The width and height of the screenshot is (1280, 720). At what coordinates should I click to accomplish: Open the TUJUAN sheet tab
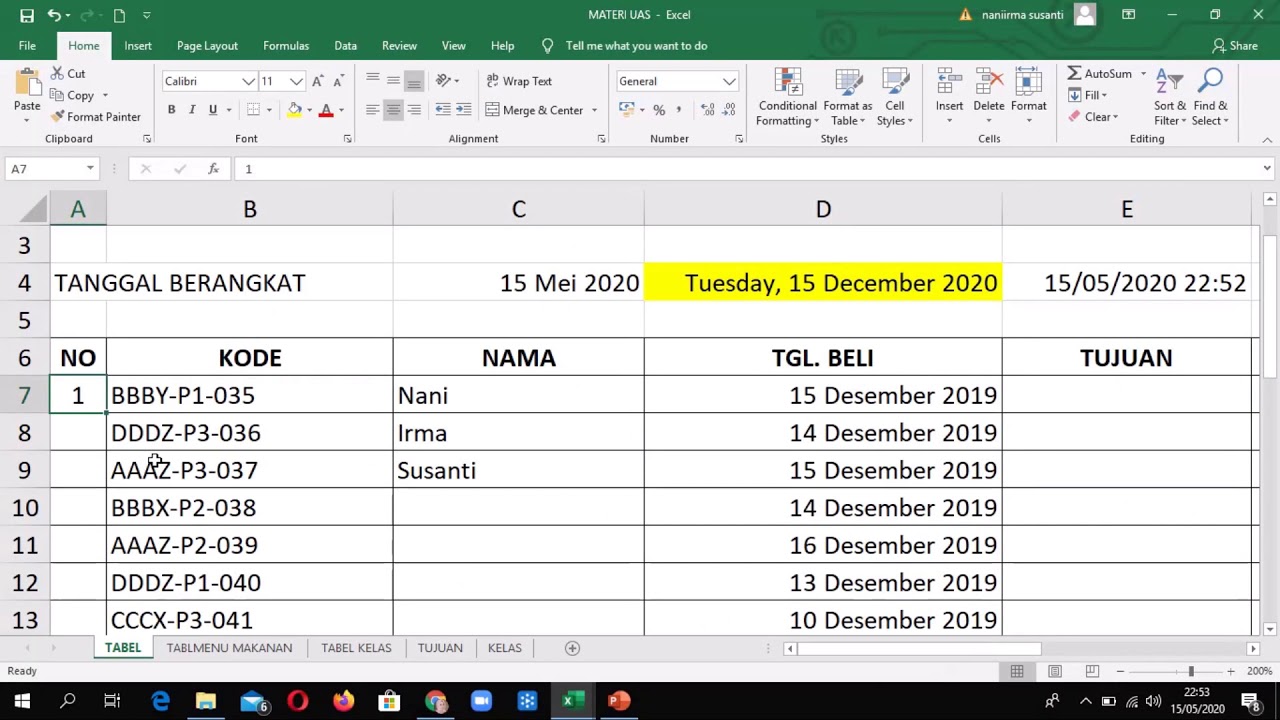click(440, 648)
